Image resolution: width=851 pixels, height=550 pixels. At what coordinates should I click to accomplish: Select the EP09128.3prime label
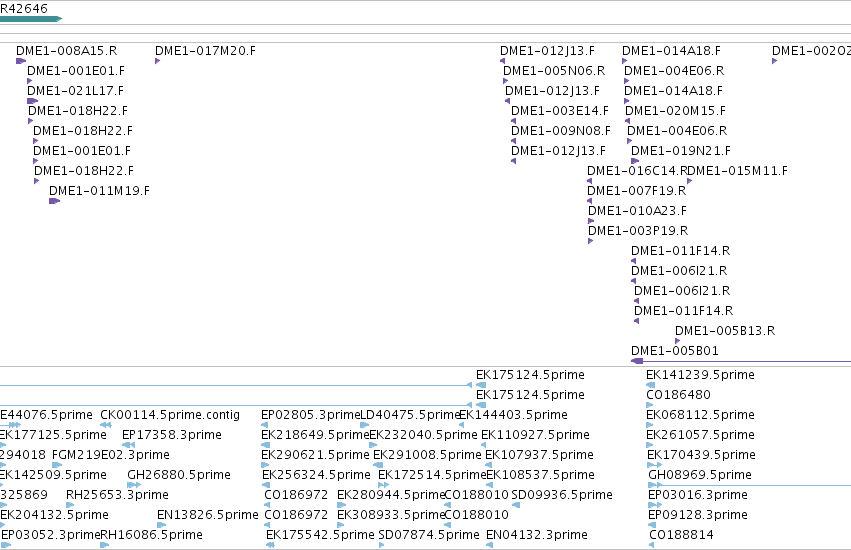click(698, 516)
